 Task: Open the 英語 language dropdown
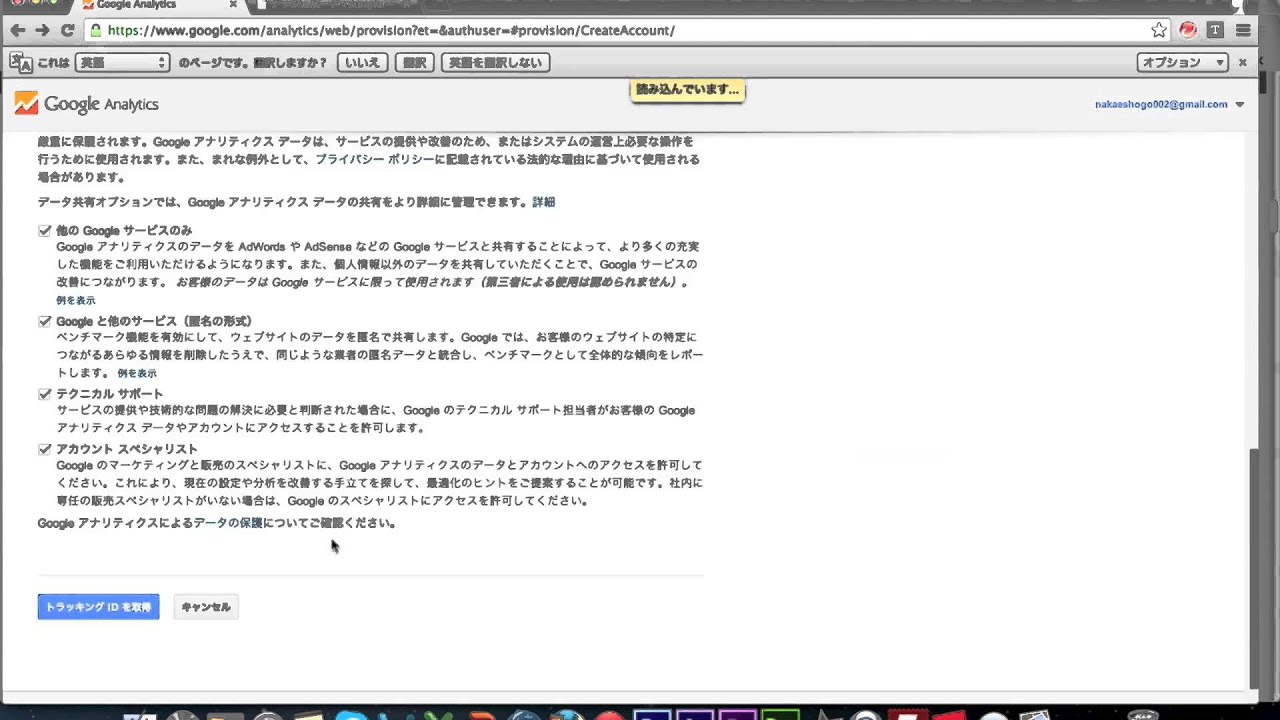122,62
